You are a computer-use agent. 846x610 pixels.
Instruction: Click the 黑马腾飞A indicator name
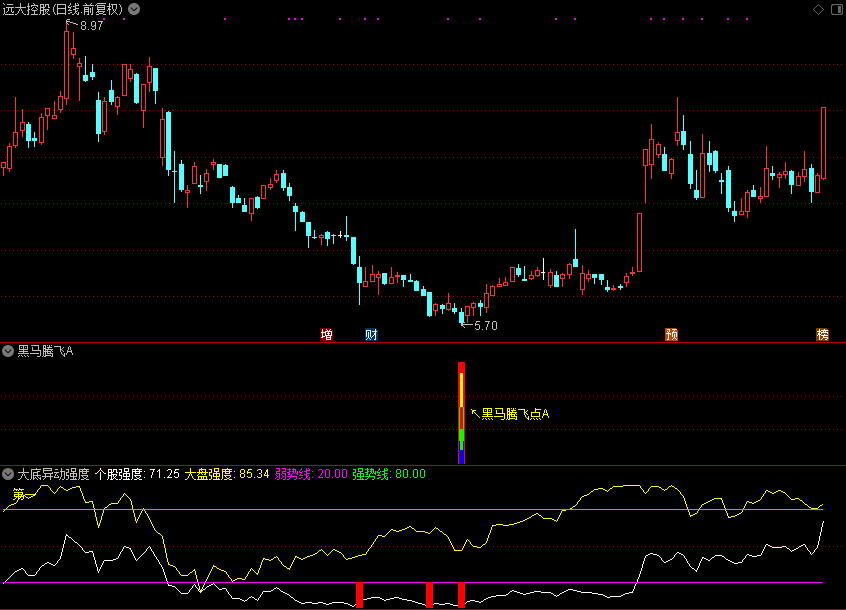pos(45,351)
